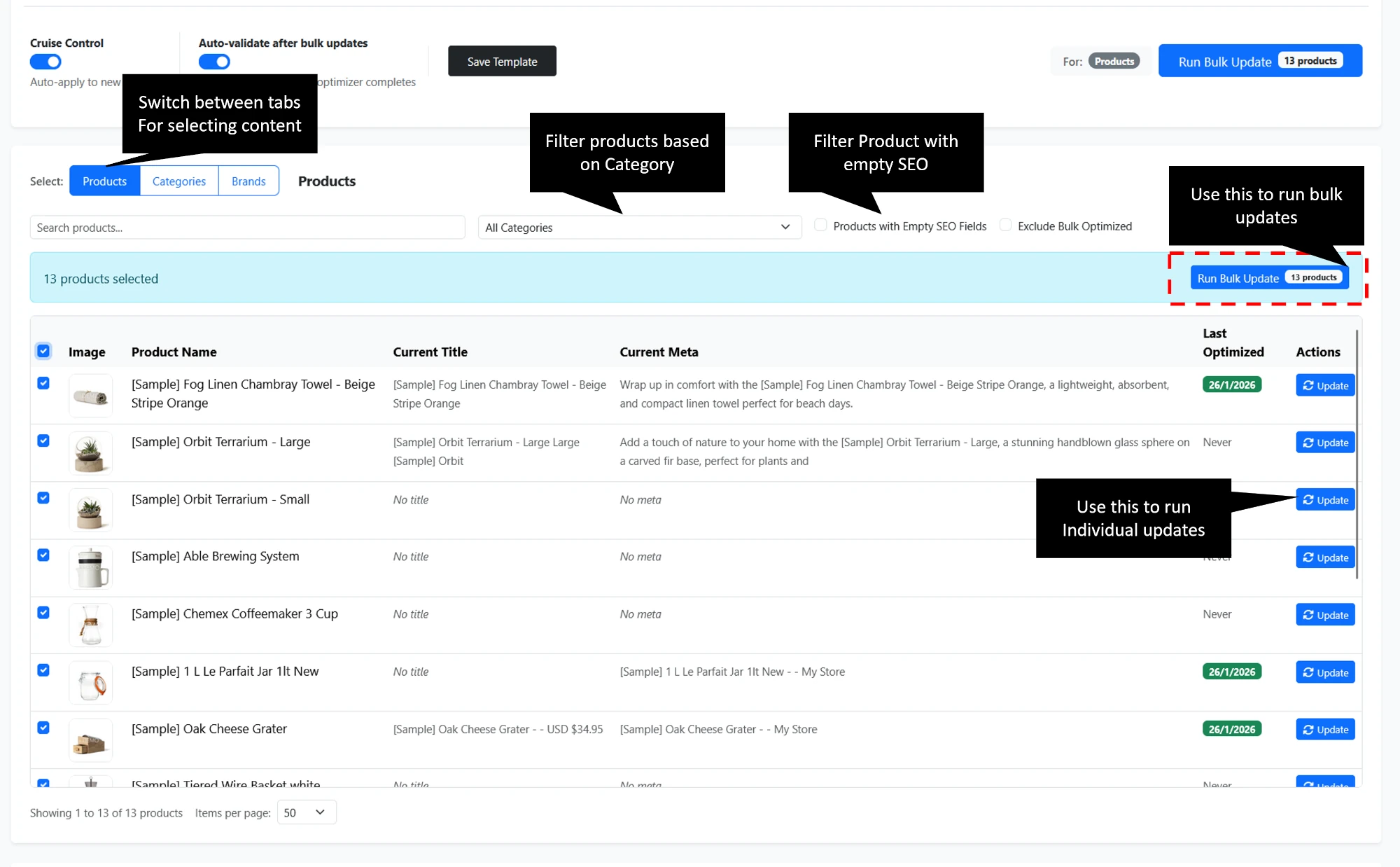The height and width of the screenshot is (867, 1400).
Task: Enable Exclude Bulk Optimized filter
Action: 1005,225
